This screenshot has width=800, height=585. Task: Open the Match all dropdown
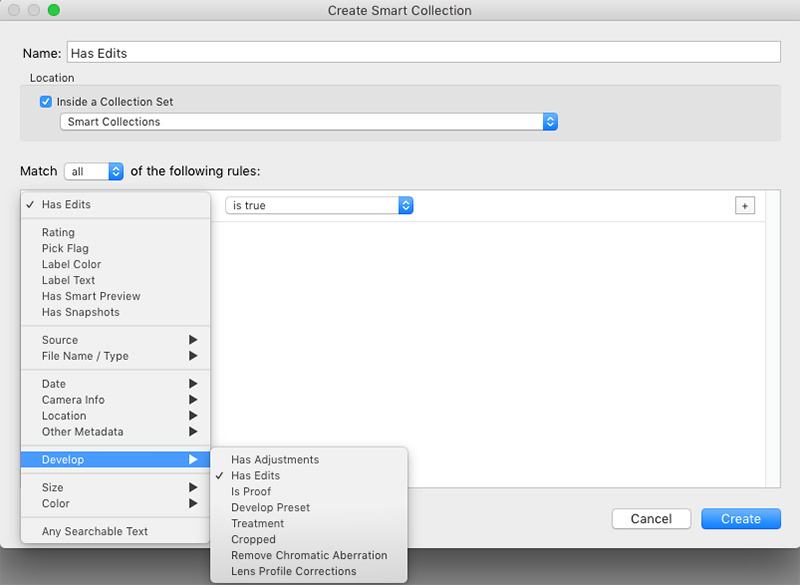[x=93, y=171]
